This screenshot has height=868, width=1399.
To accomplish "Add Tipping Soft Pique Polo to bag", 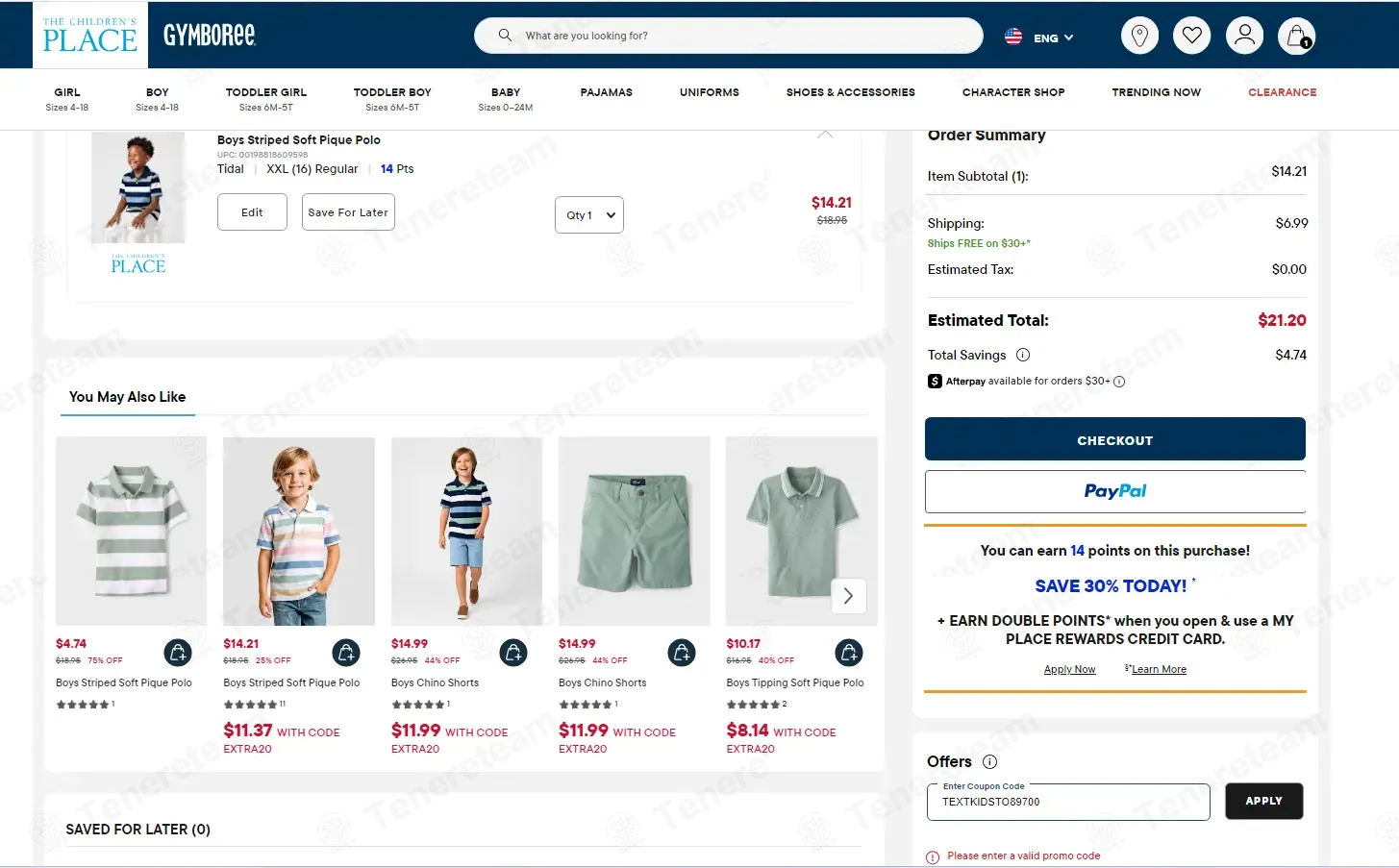I will click(849, 653).
